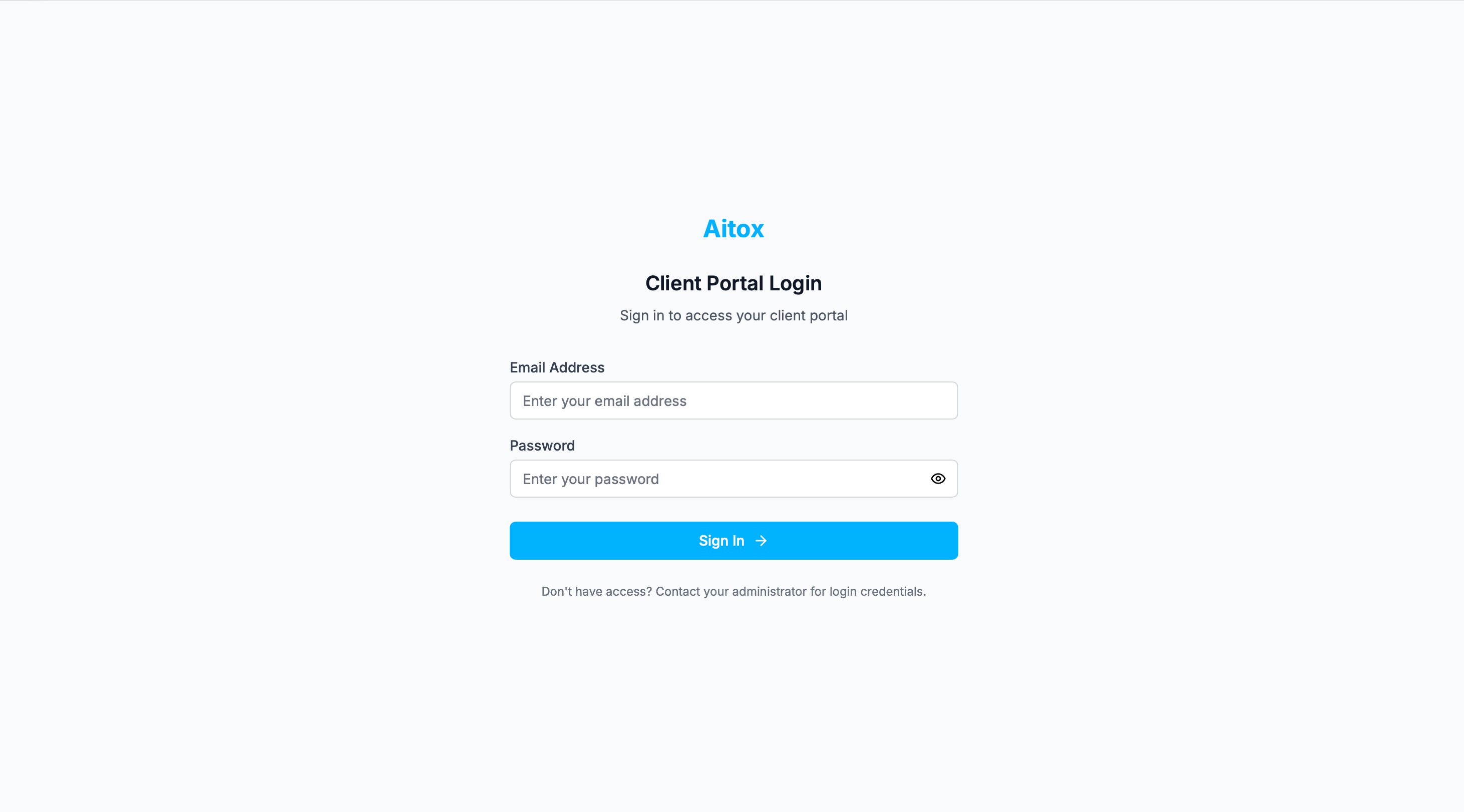The image size is (1464, 812).
Task: Click the arrow icon on Sign In
Action: (x=761, y=540)
